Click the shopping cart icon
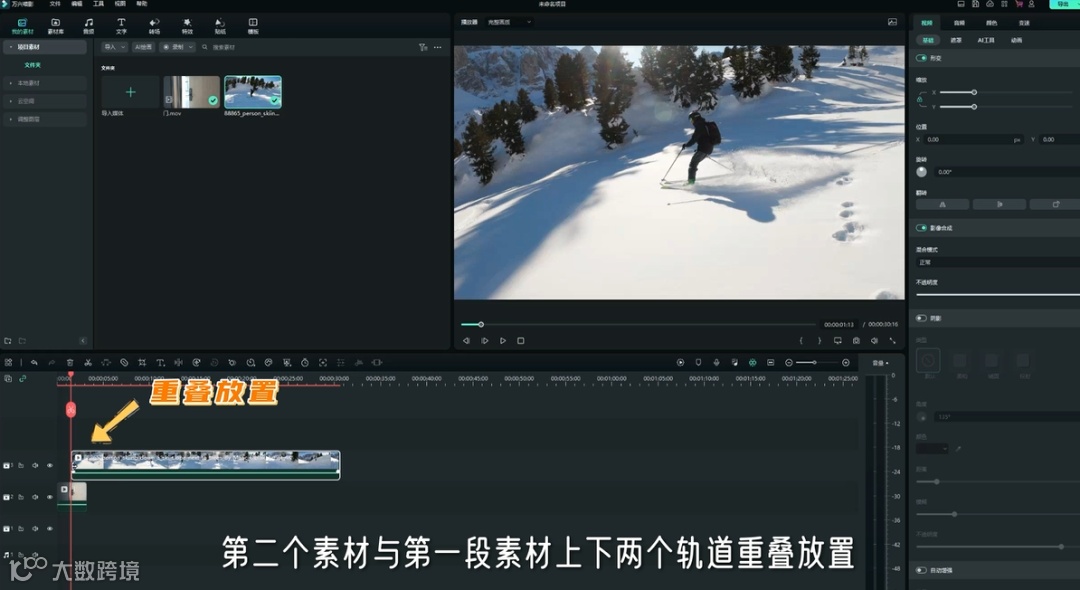The height and width of the screenshot is (590, 1080). [1018, 4]
